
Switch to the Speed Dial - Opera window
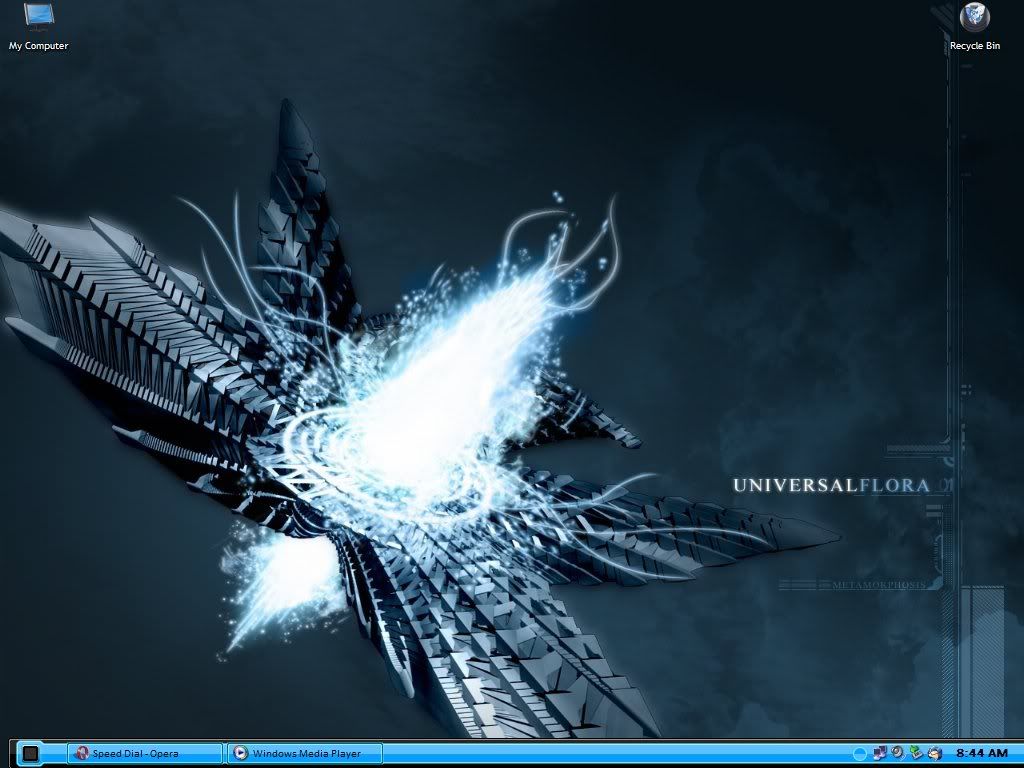[145, 753]
